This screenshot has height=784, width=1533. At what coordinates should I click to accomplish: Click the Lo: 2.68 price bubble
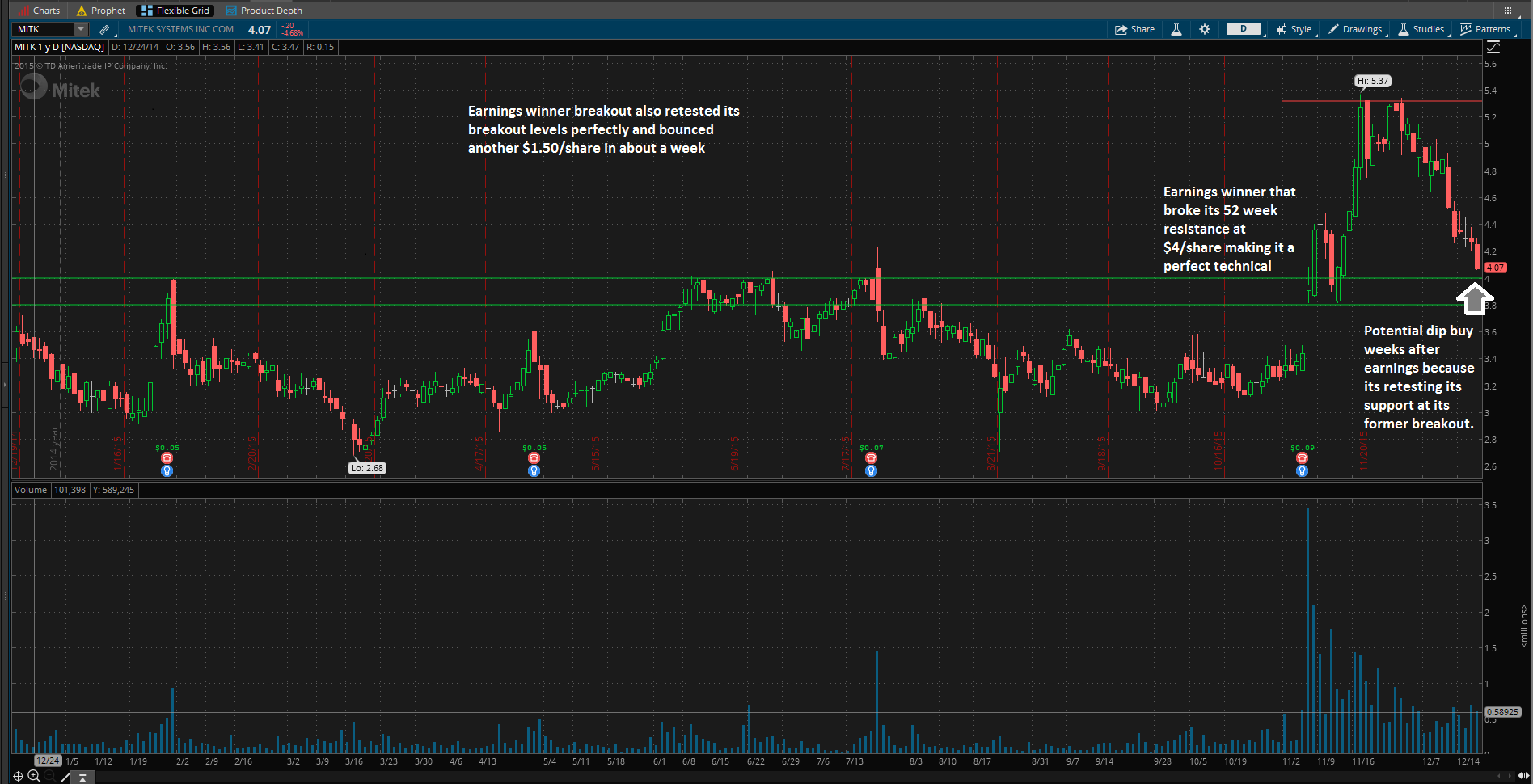point(367,468)
